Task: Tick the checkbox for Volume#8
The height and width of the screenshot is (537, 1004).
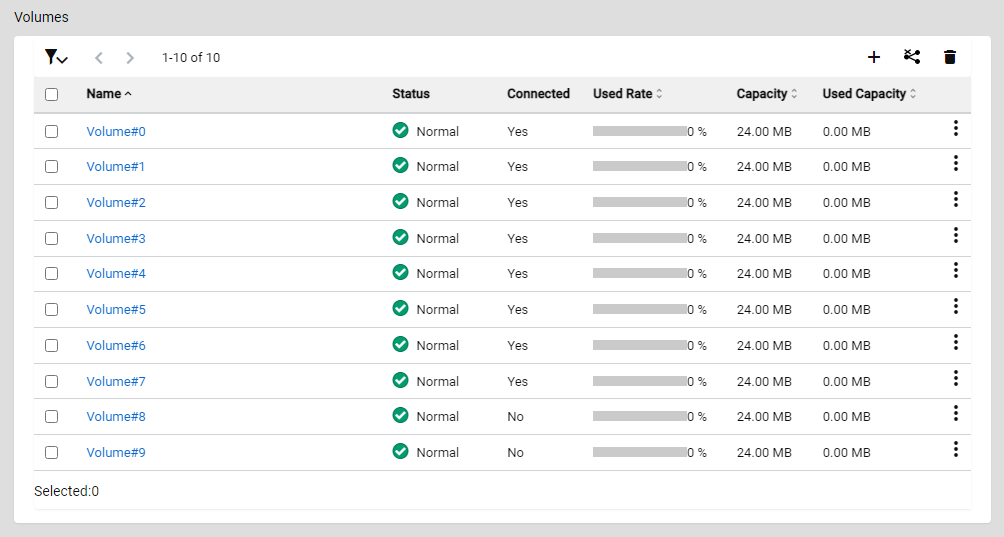Action: 52,417
